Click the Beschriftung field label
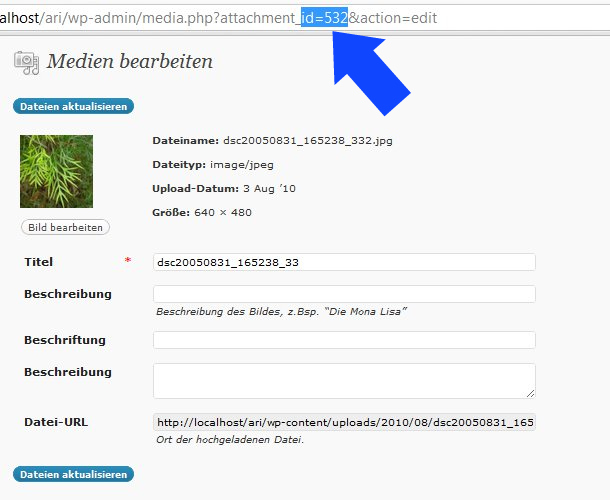Screen dimensions: 610x500 click(64, 340)
